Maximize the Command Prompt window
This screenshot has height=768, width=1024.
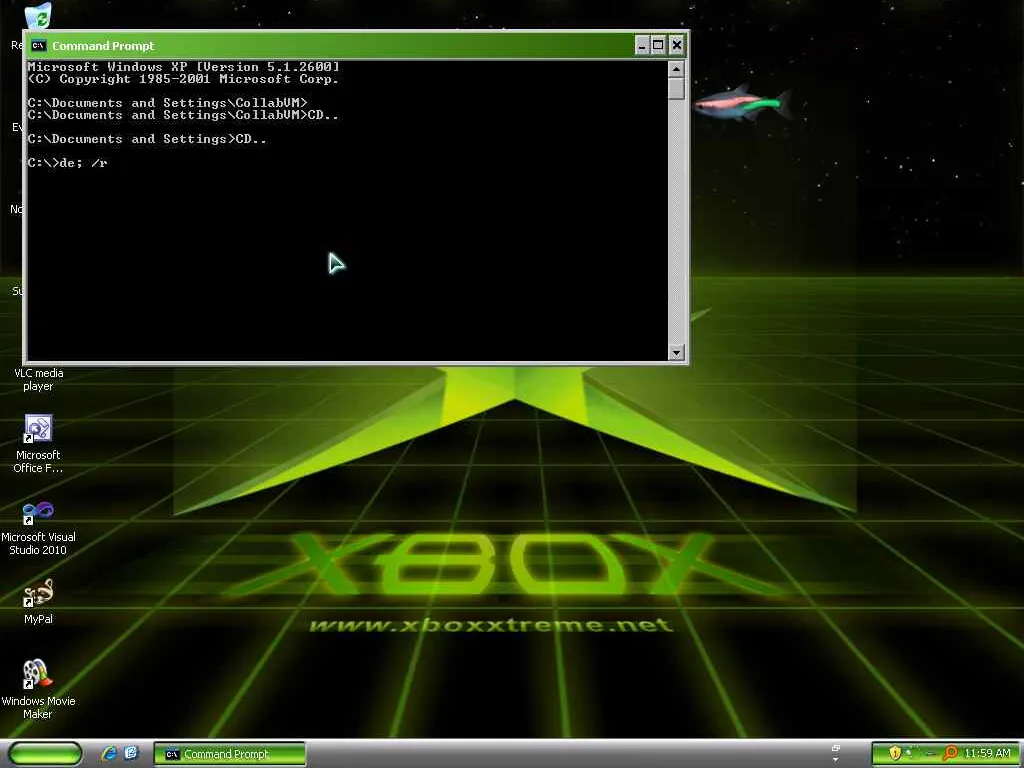point(658,46)
